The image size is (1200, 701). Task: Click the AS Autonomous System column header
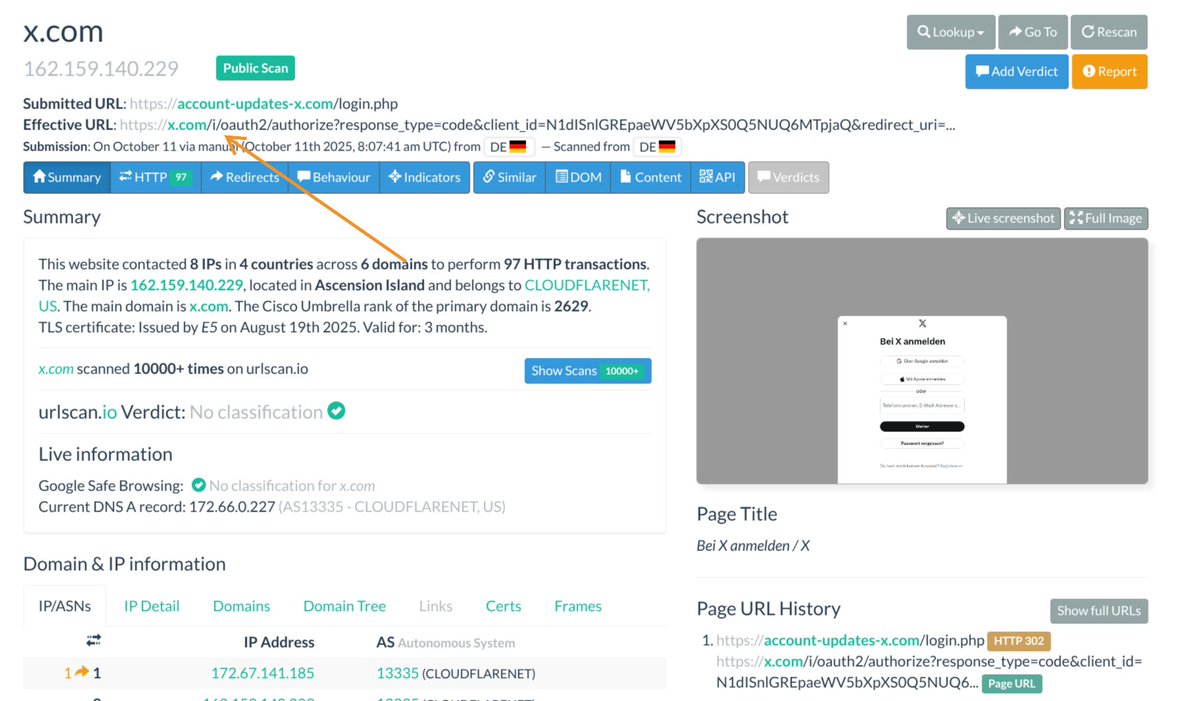click(445, 642)
